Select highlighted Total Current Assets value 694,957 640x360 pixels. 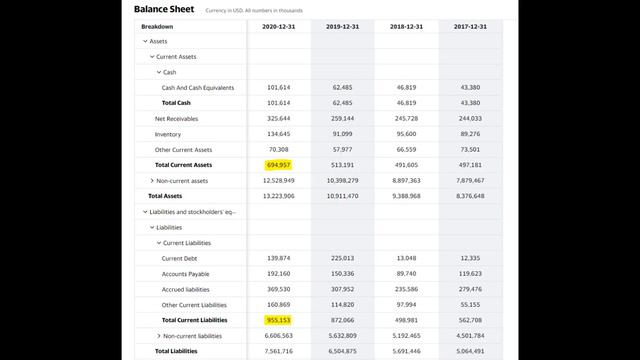pos(278,165)
